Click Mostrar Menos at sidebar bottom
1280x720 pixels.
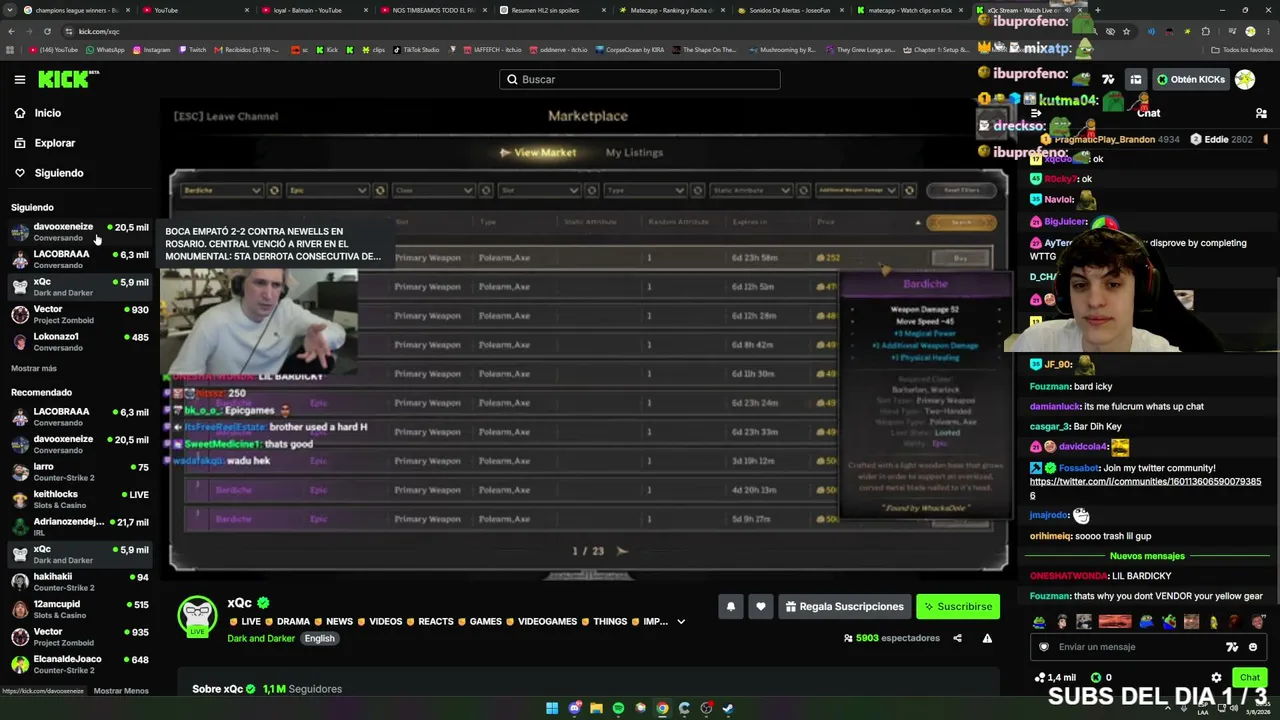pos(121,691)
